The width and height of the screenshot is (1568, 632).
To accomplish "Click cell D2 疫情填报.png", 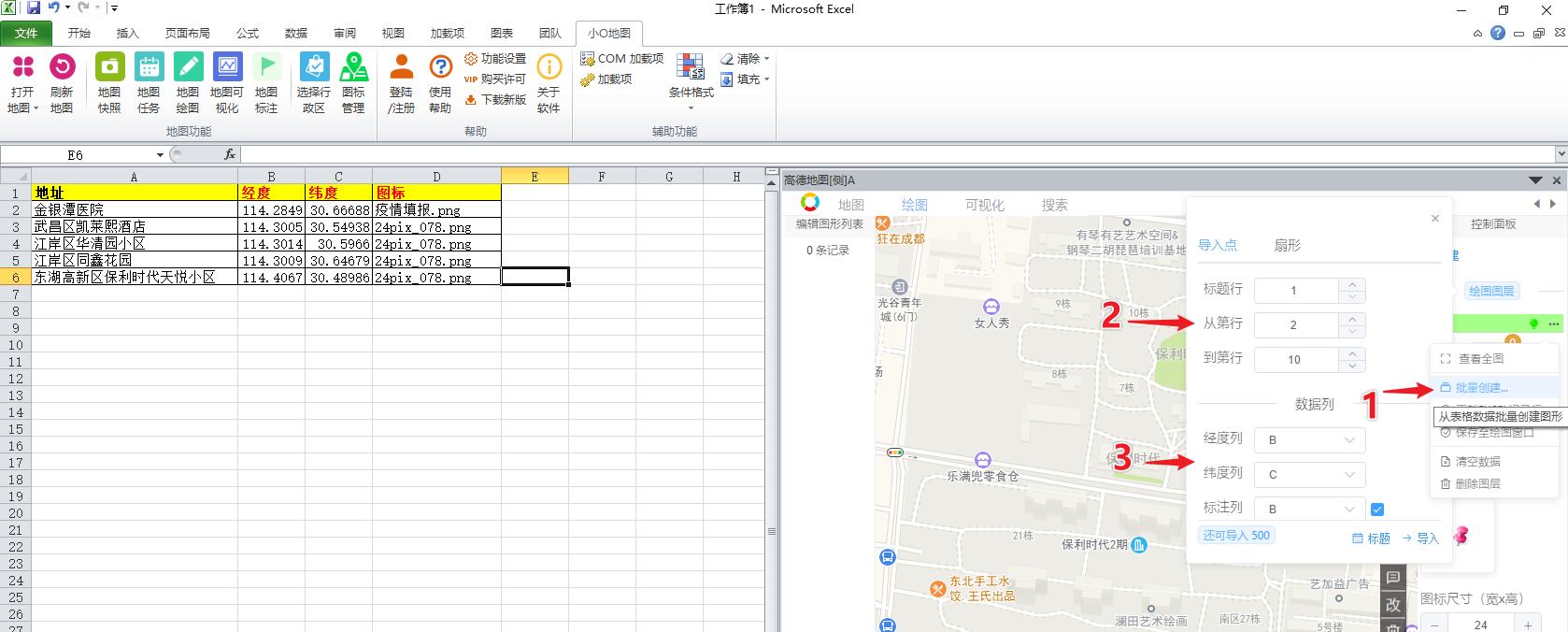I will (436, 210).
